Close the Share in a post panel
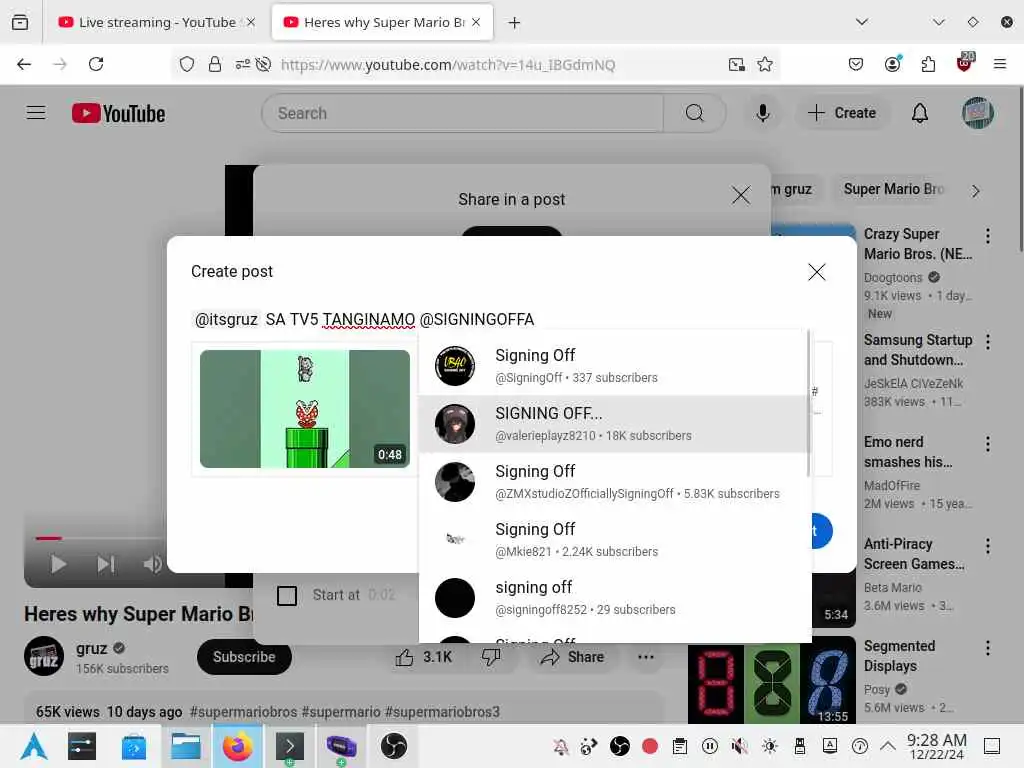Image resolution: width=1024 pixels, height=768 pixels. [741, 195]
